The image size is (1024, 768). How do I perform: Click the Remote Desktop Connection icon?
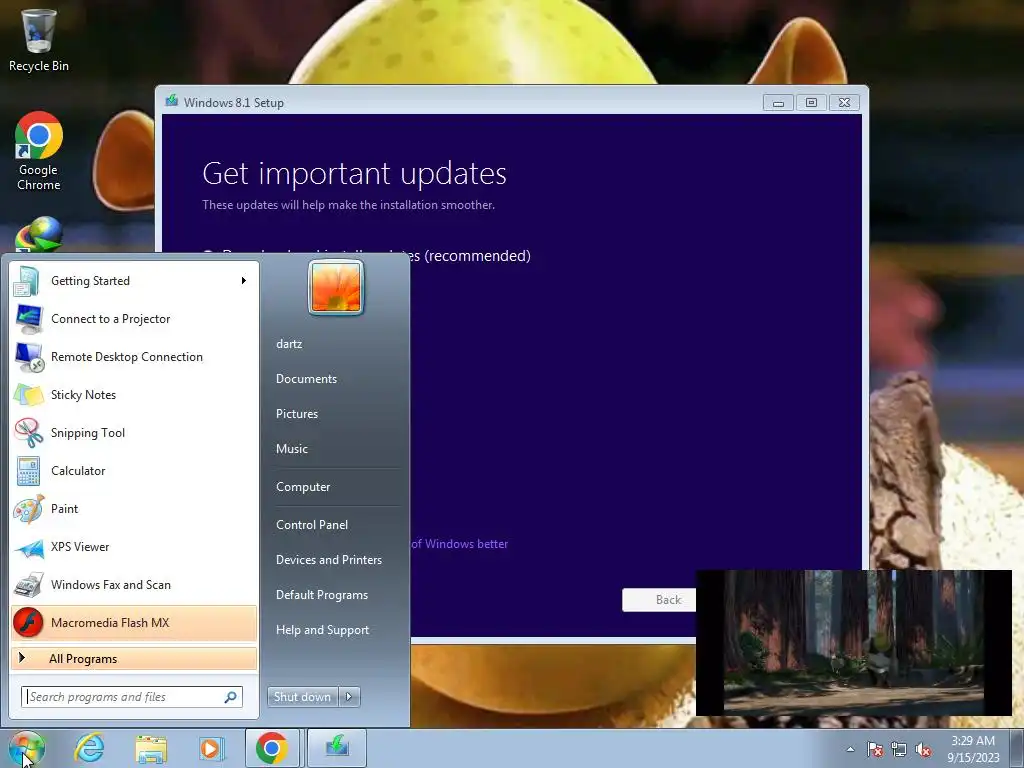[x=29, y=357]
